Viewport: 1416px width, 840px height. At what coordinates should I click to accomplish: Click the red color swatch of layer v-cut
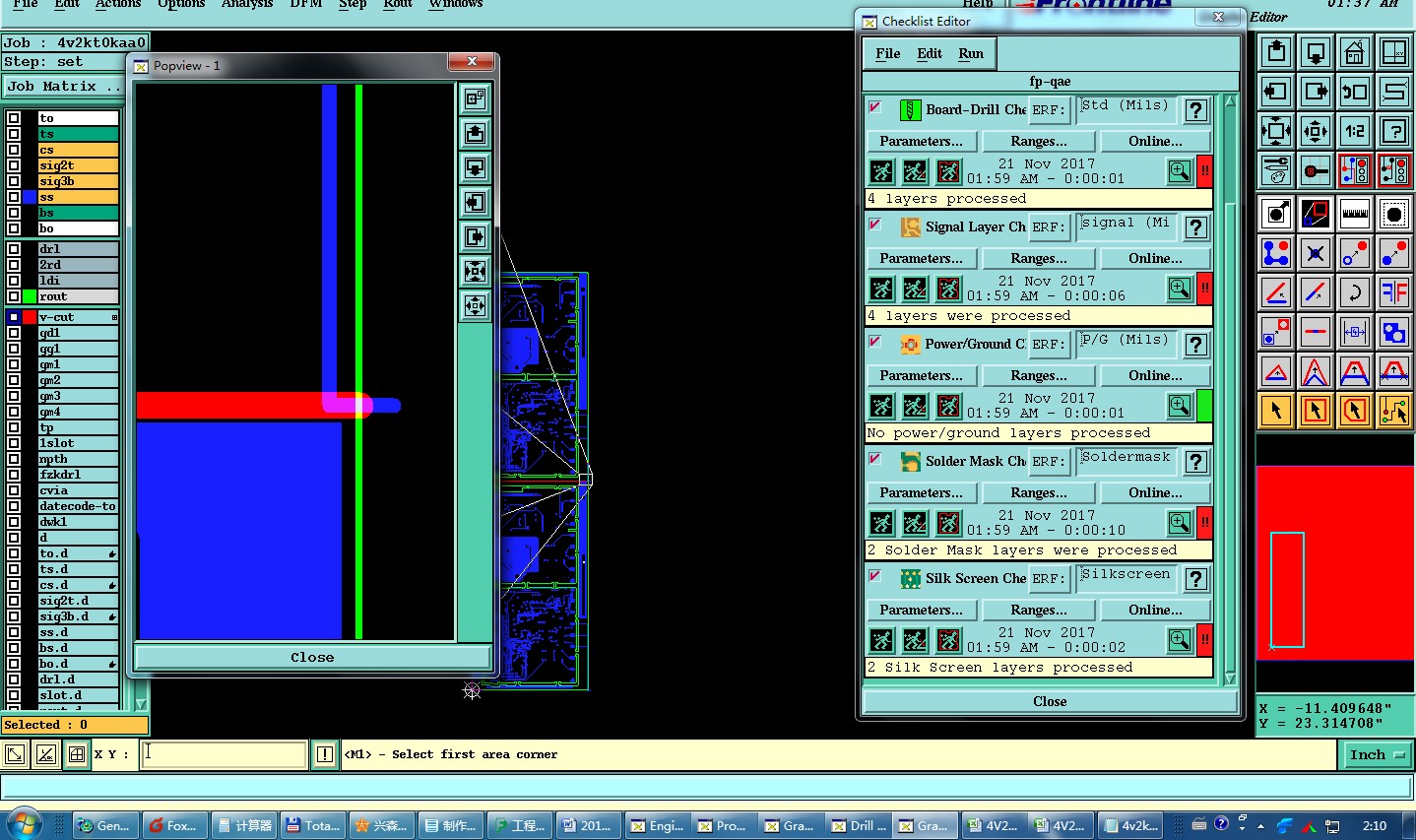[30, 317]
